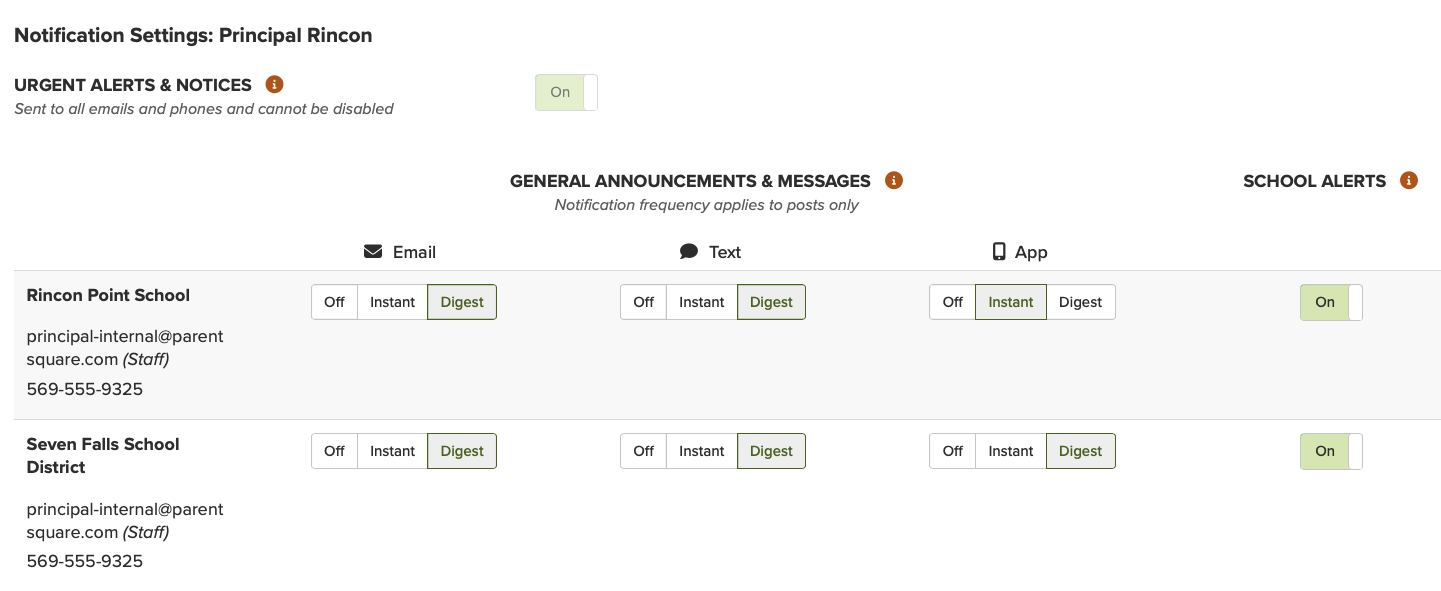Click the Seven Falls School District name
Screen dimensions: 1441x591
coord(103,455)
